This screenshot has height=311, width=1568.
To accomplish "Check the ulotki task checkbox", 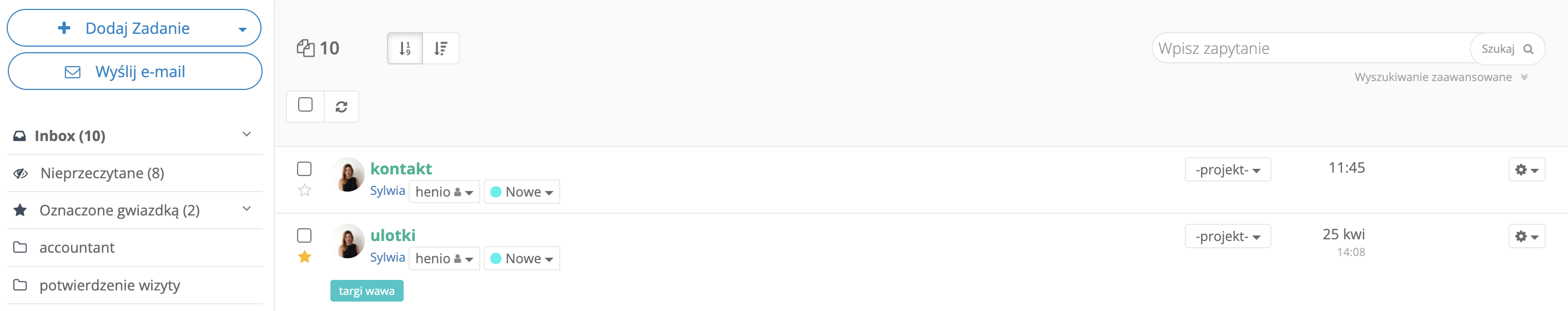I will point(304,235).
